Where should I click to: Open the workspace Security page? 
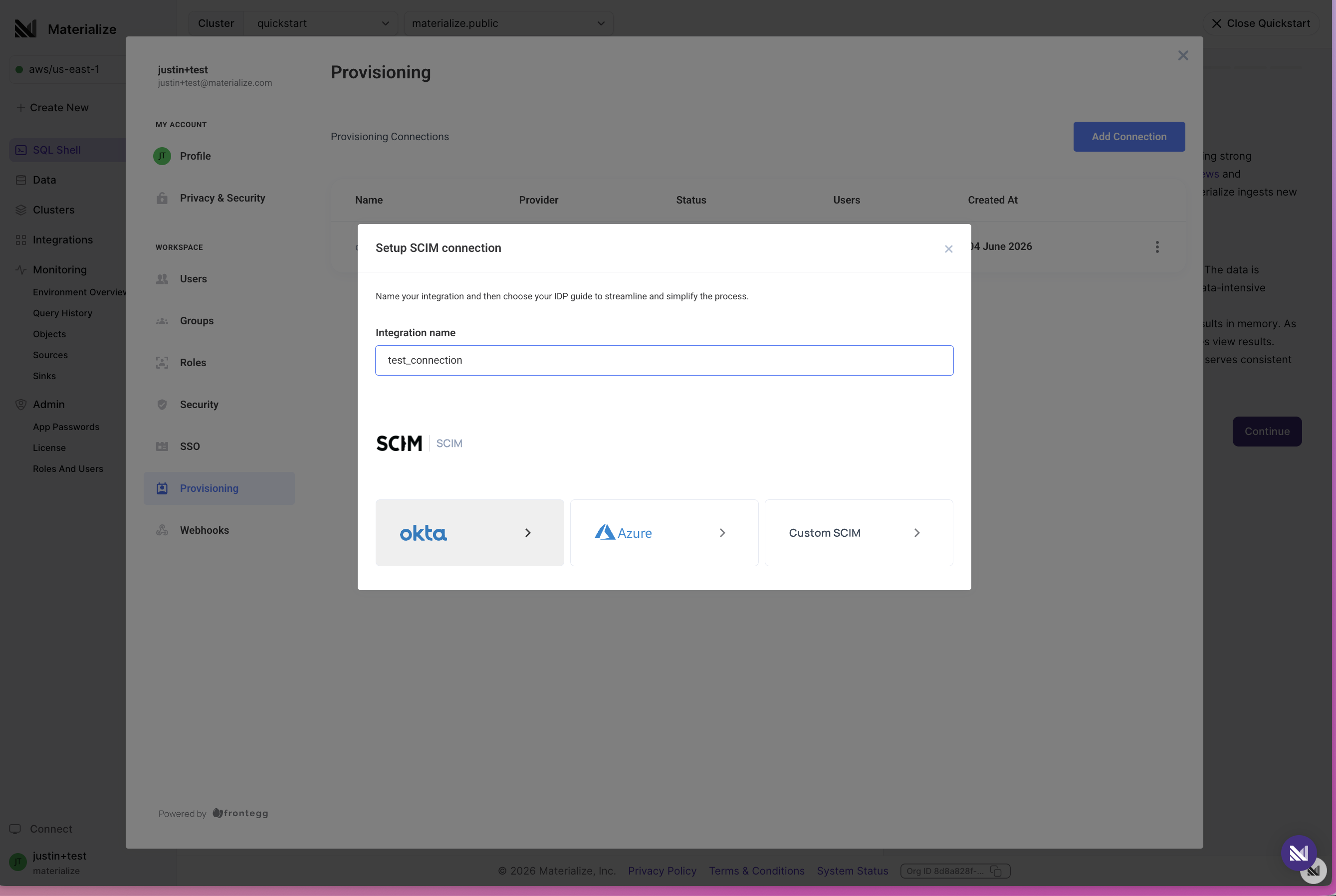[x=219, y=404]
